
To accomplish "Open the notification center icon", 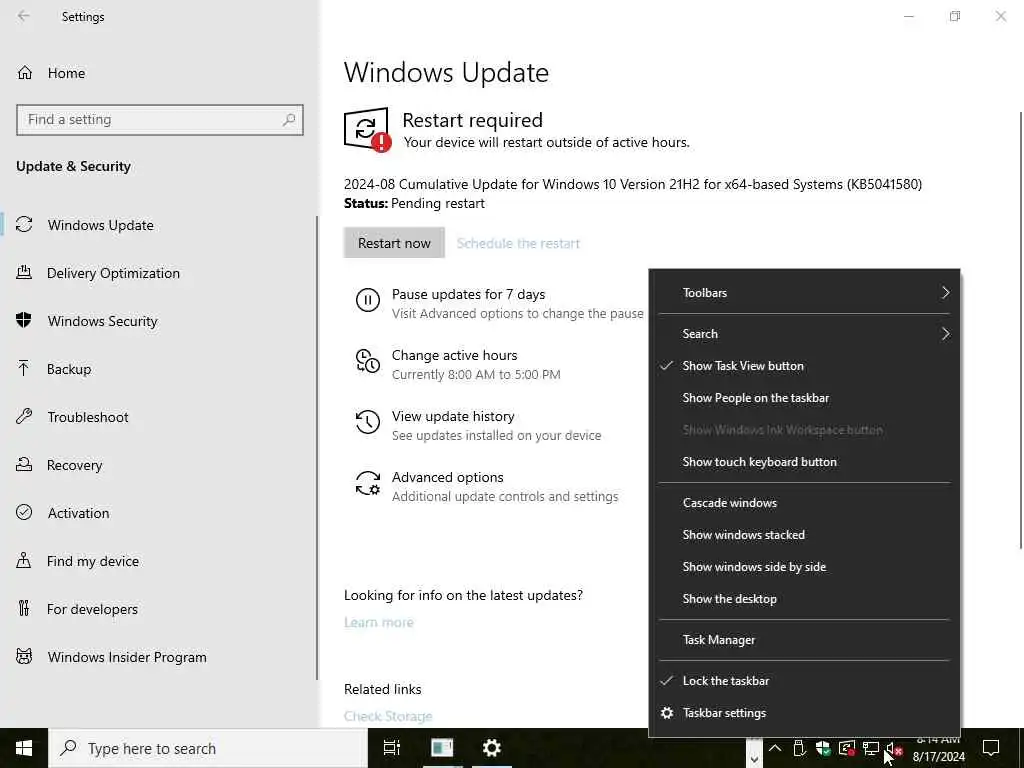I will [991, 748].
